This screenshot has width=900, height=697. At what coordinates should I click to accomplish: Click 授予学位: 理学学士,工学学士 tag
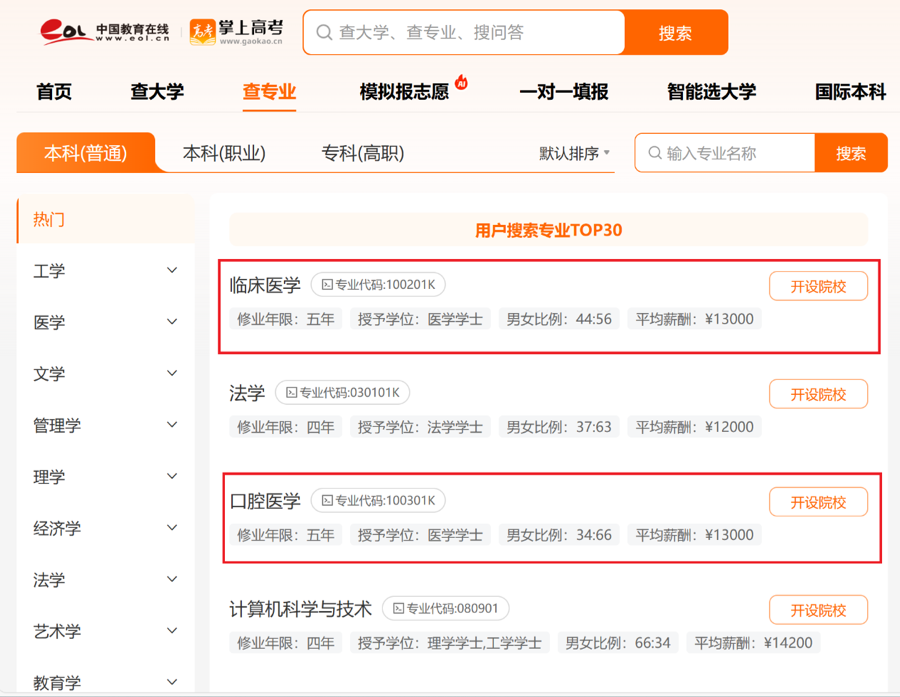[x=449, y=642]
